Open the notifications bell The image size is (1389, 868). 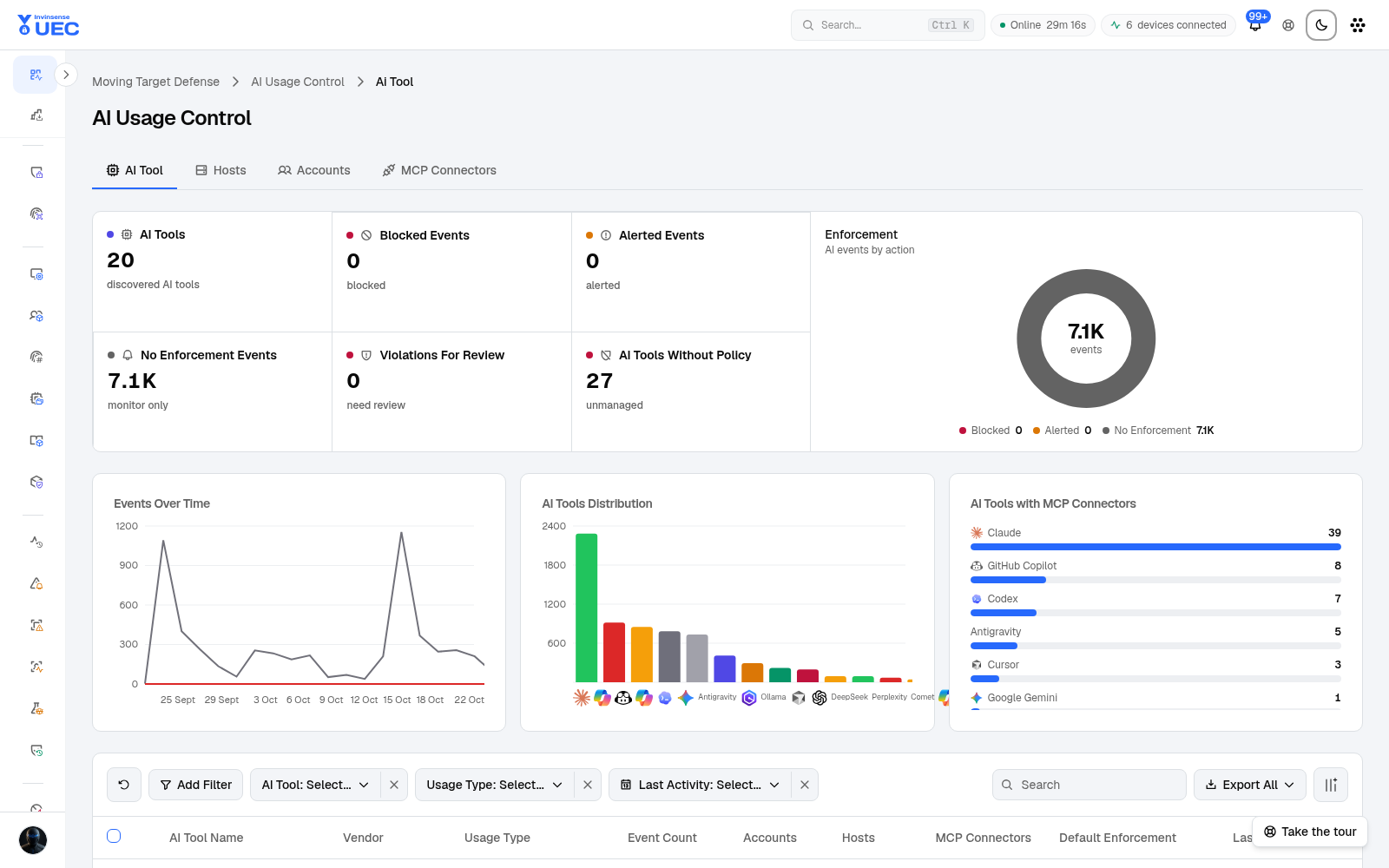1255,25
